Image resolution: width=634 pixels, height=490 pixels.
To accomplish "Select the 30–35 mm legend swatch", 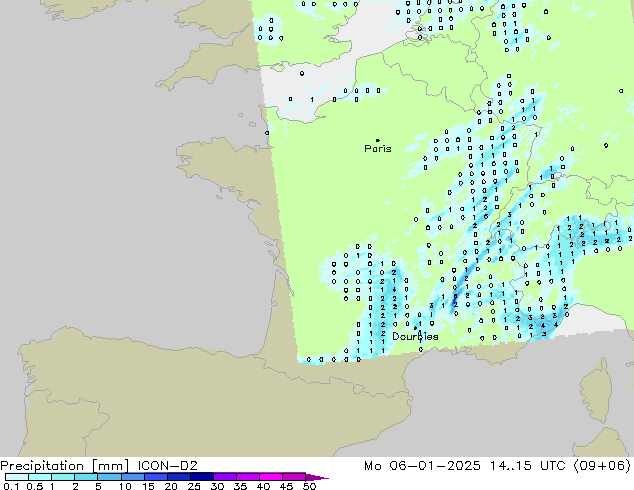I will pos(224,477).
